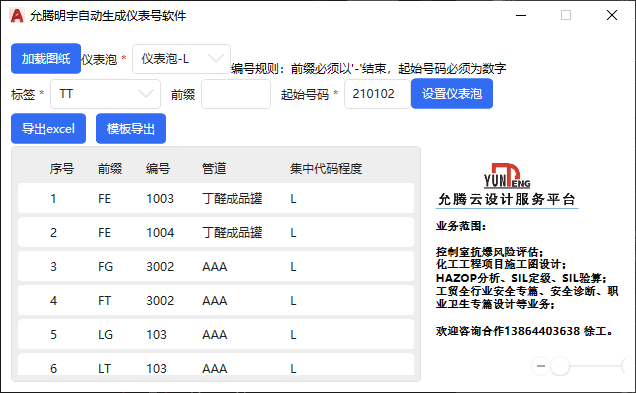Viewport: 636px width, 393px height.
Task: Click the zoom slider thumb
Action: tap(560, 366)
